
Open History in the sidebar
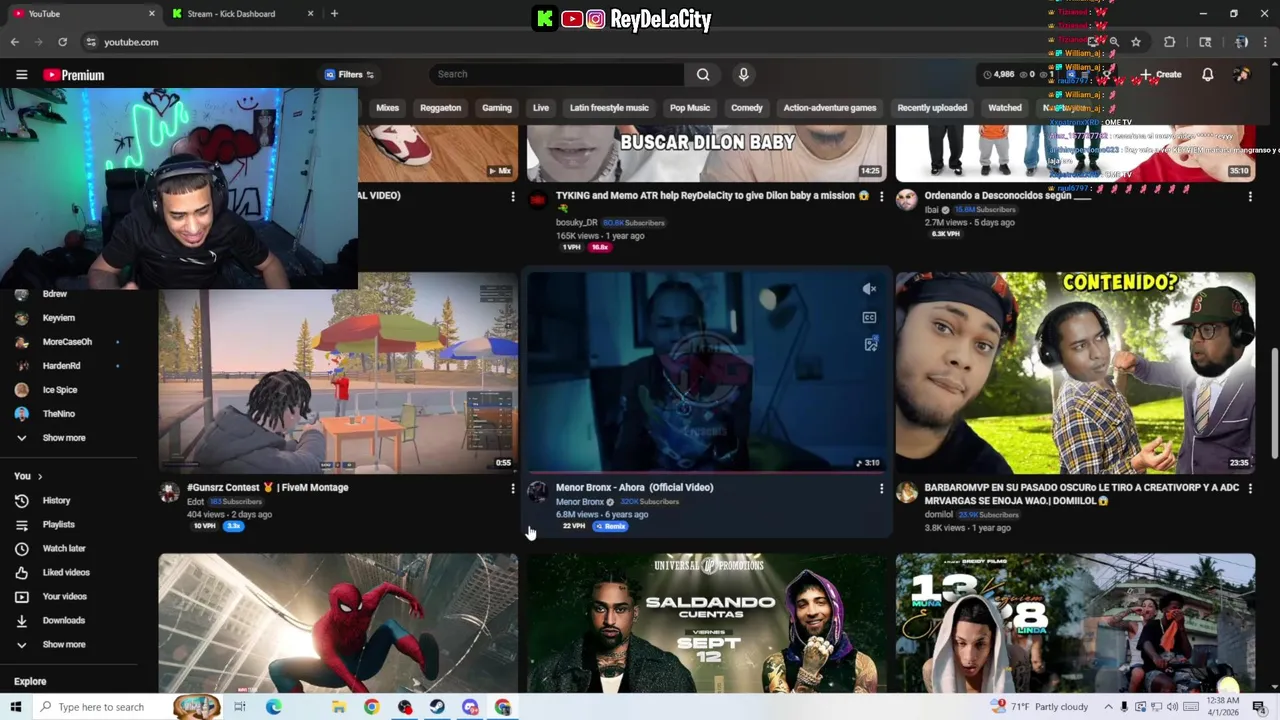coord(56,500)
